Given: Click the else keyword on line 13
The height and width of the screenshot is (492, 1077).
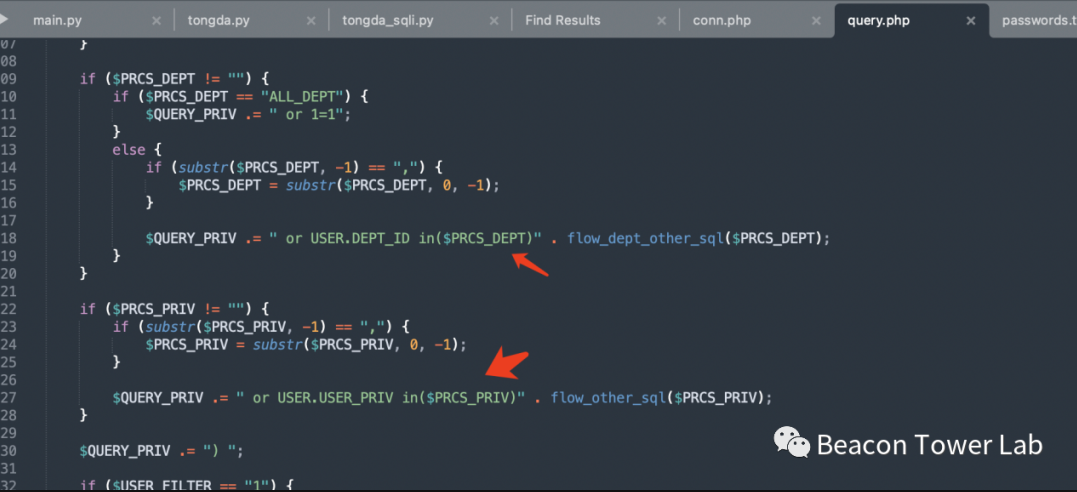Looking at the screenshot, I should [128, 150].
